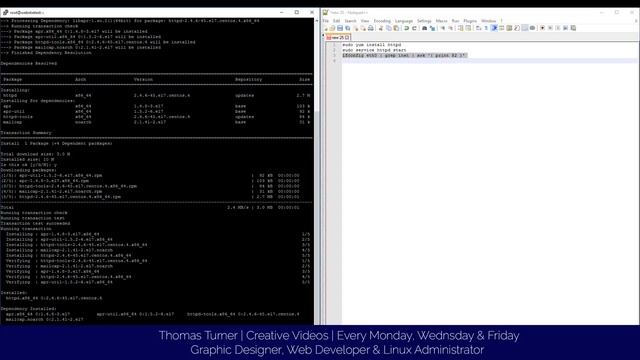The height and width of the screenshot is (360, 640).
Task: Click the Redo toolbar icon
Action: pyautogui.click(x=414, y=28)
